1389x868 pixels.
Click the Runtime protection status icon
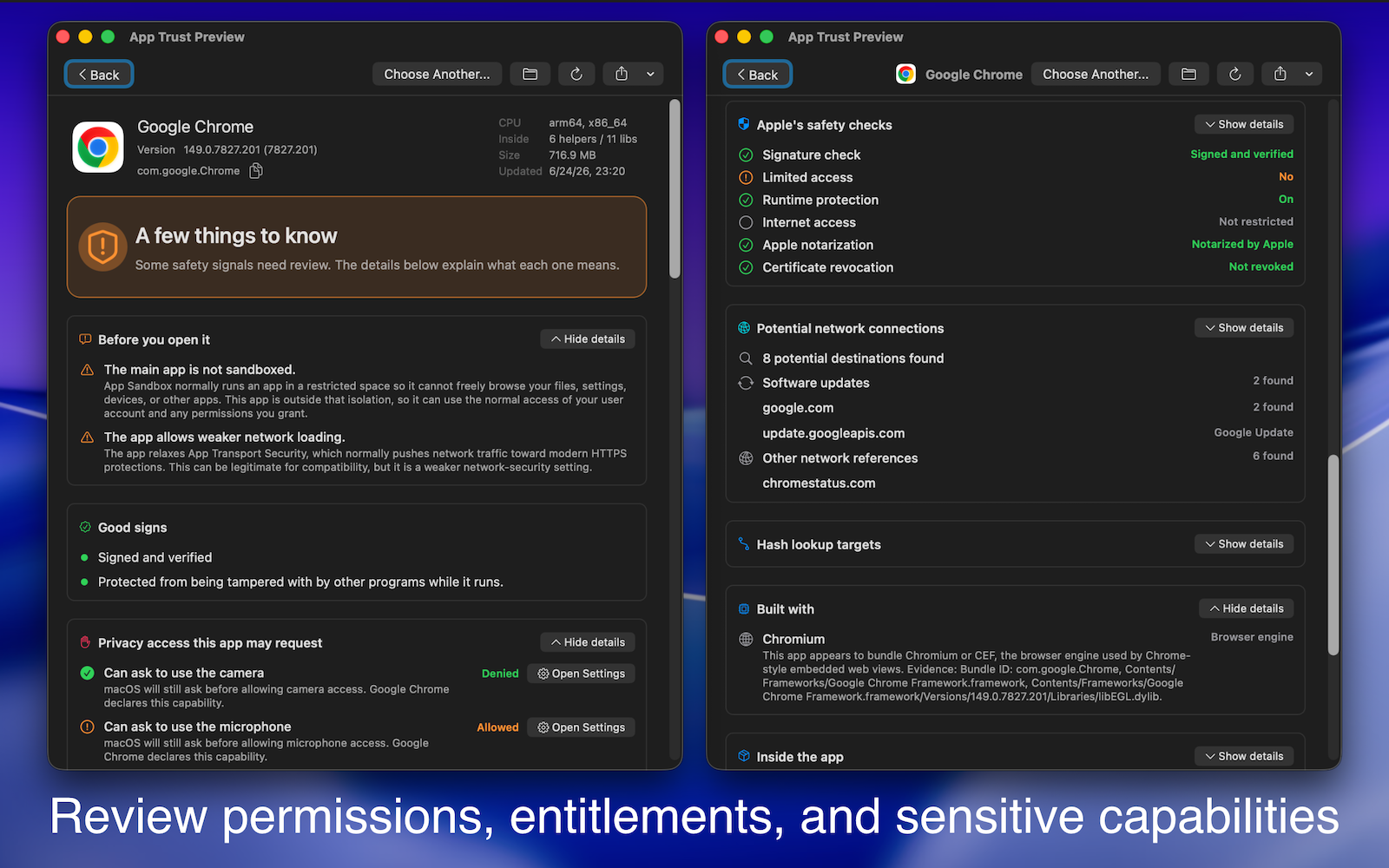click(x=746, y=201)
